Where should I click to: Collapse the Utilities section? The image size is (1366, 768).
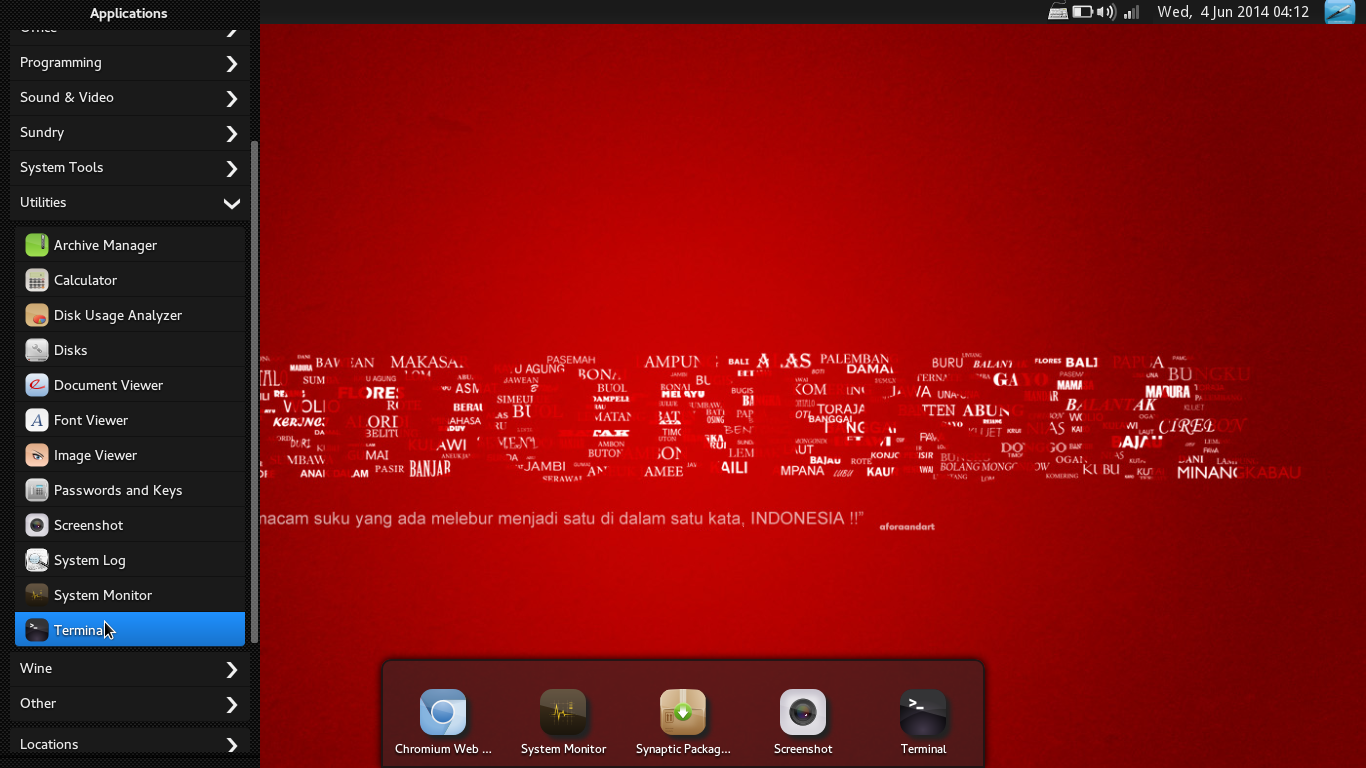pyautogui.click(x=127, y=202)
